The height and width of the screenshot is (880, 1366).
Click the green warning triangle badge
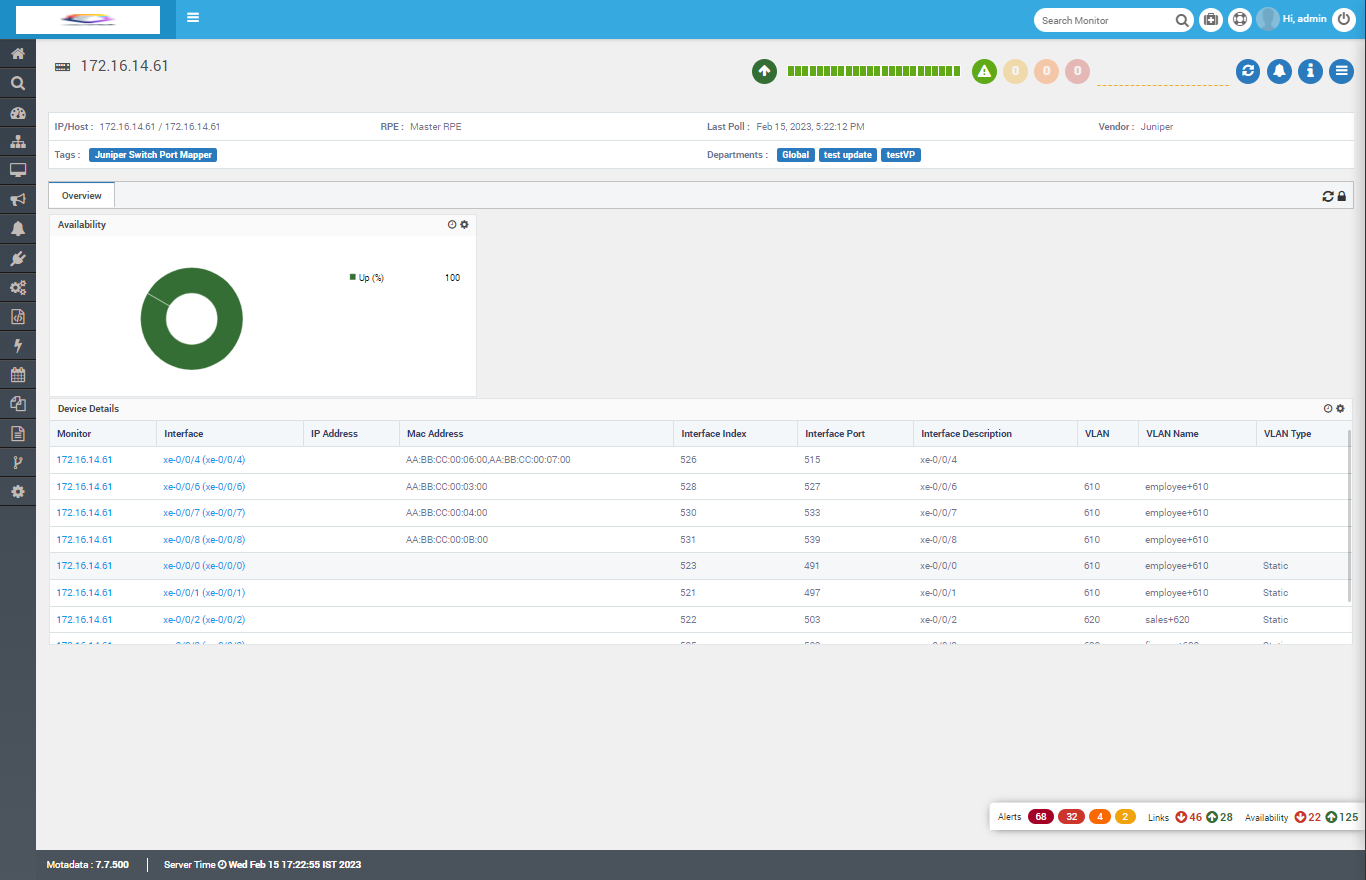pos(984,71)
